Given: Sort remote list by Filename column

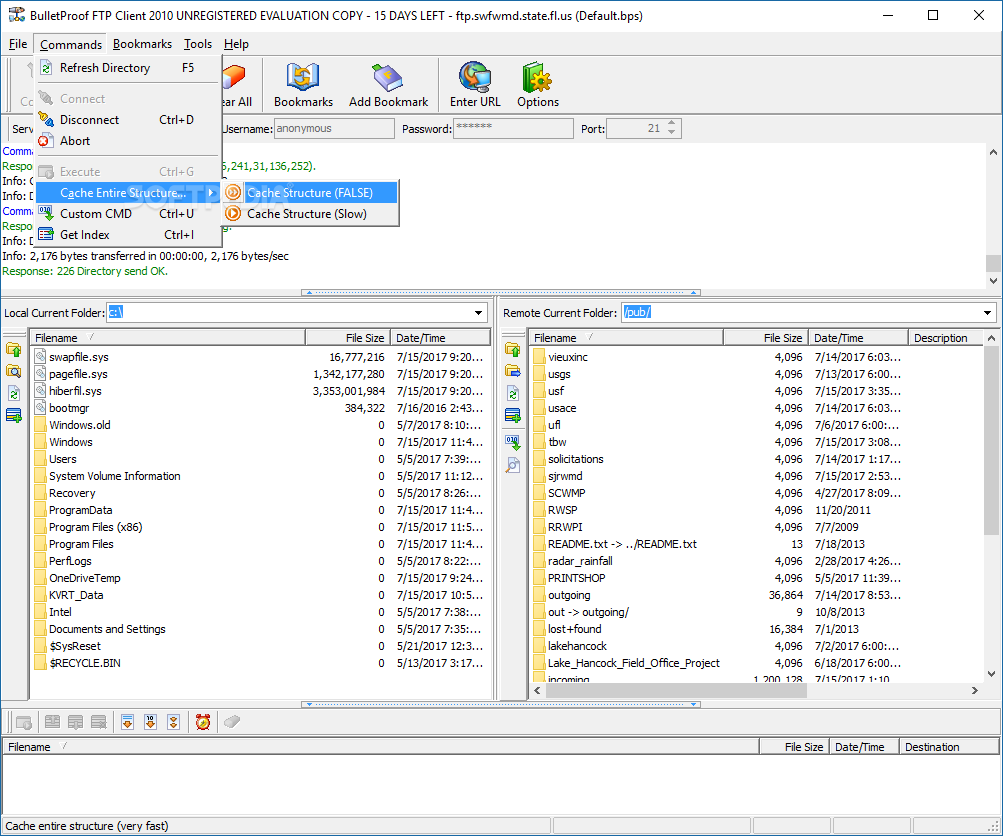Looking at the screenshot, I should tap(626, 338).
